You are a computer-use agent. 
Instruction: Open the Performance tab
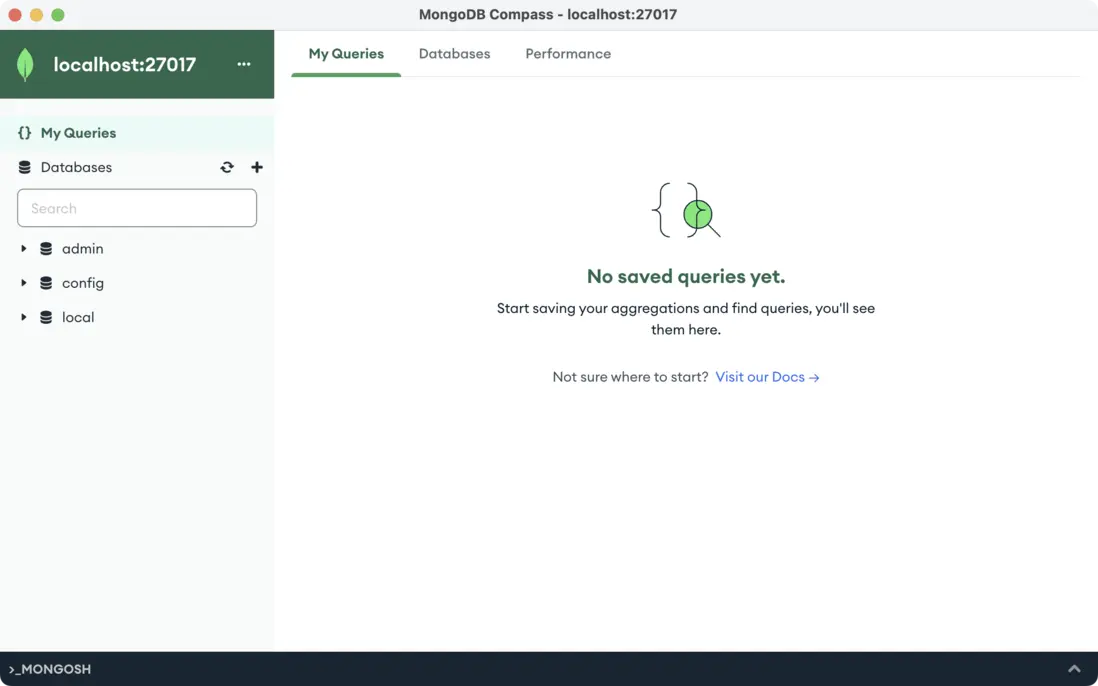(x=568, y=54)
